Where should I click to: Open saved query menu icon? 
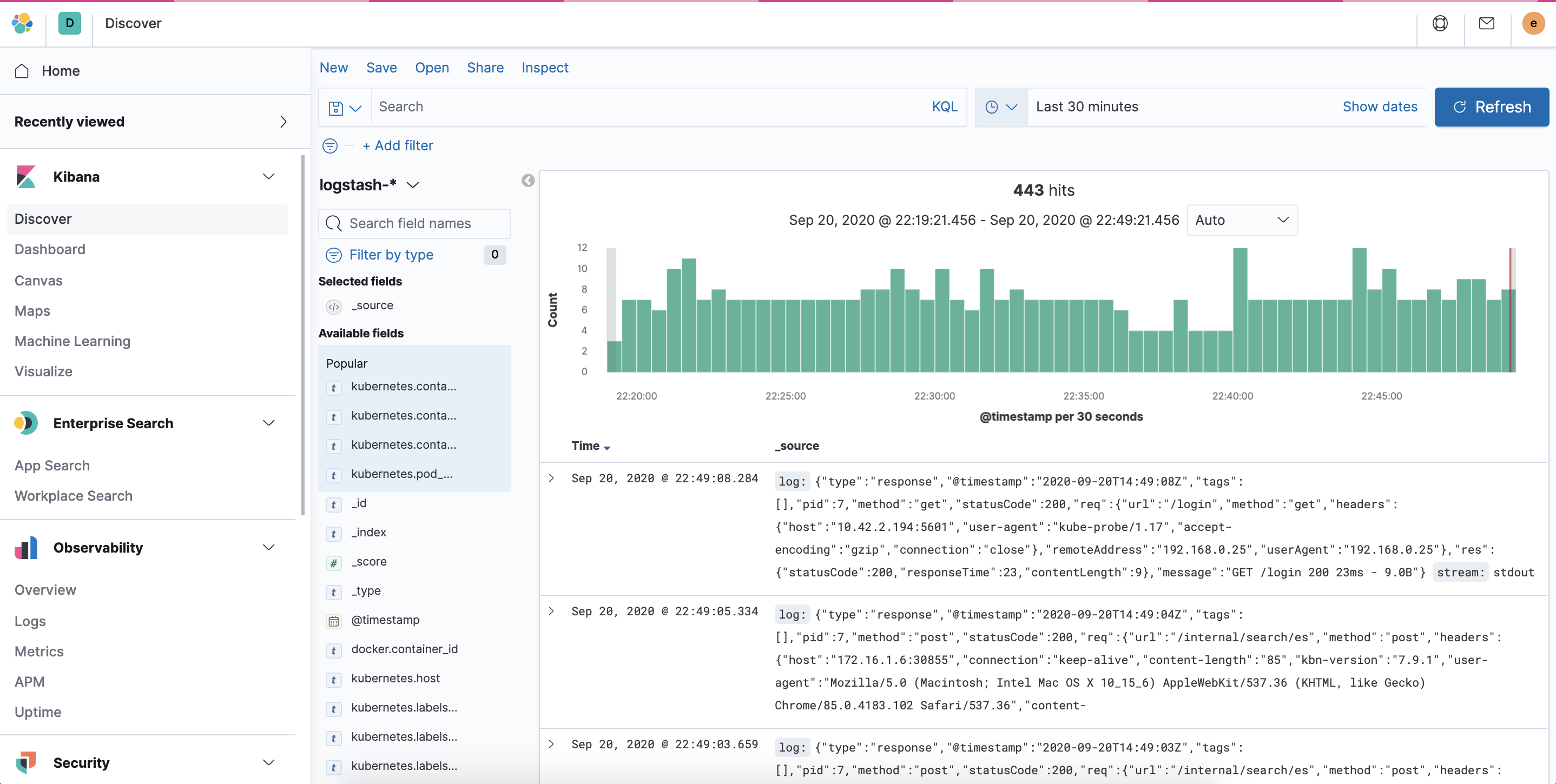(344, 108)
